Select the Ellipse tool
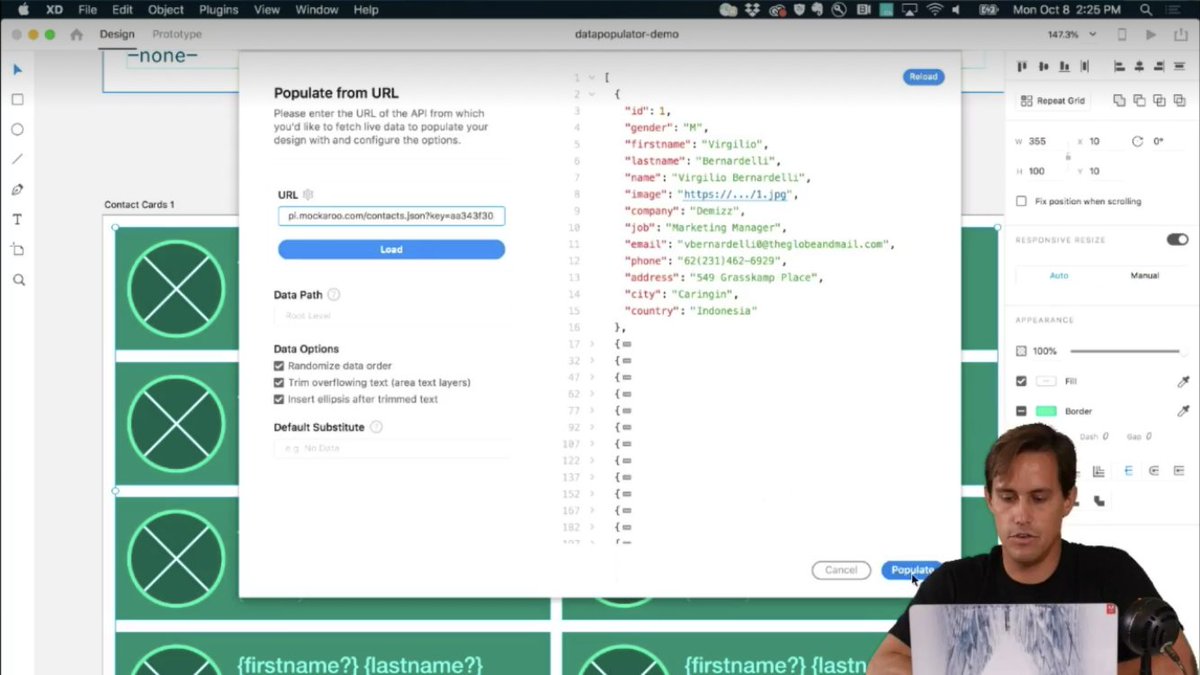The image size is (1200, 675). coord(18,130)
